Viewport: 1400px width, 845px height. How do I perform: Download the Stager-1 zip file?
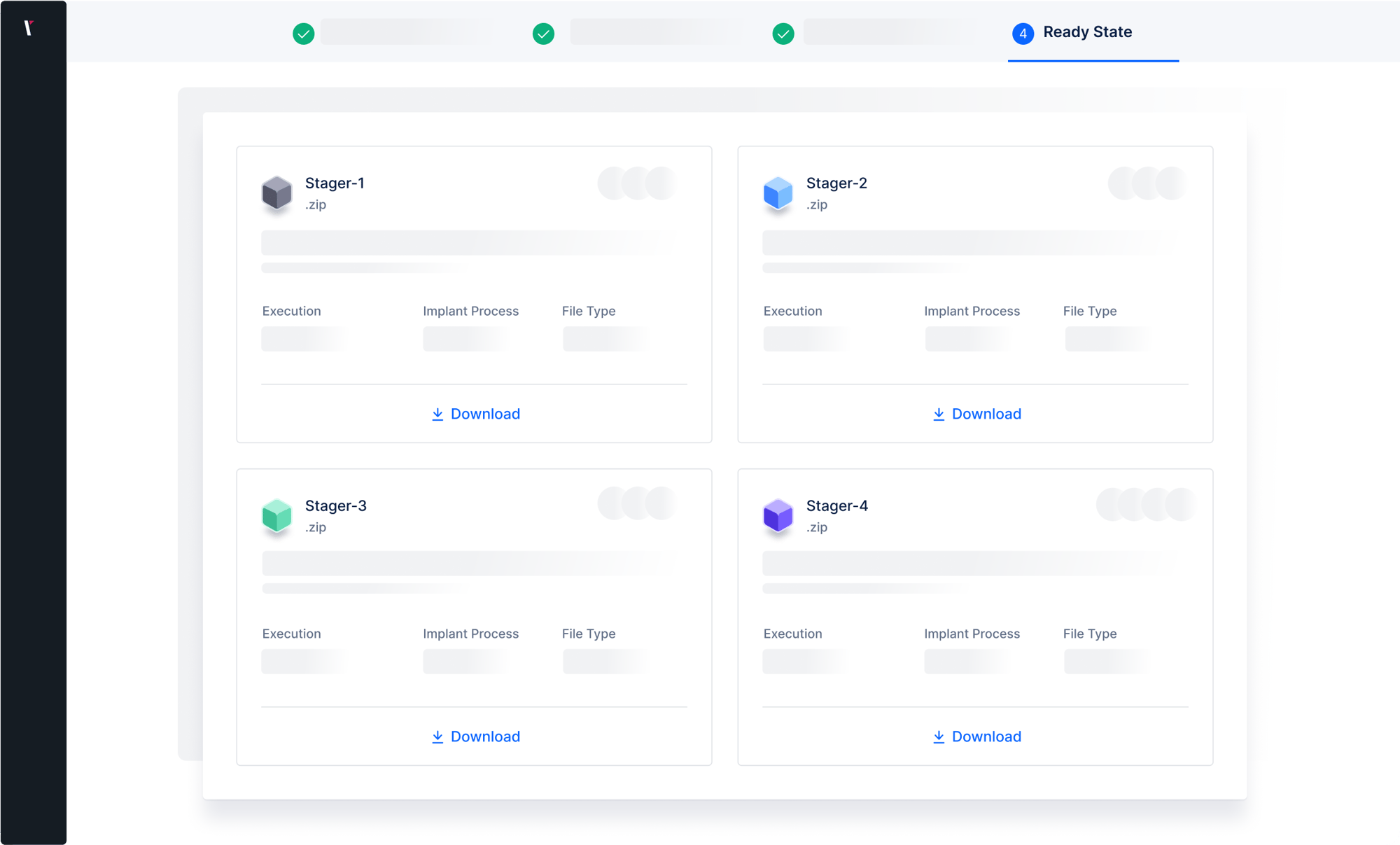click(x=476, y=414)
